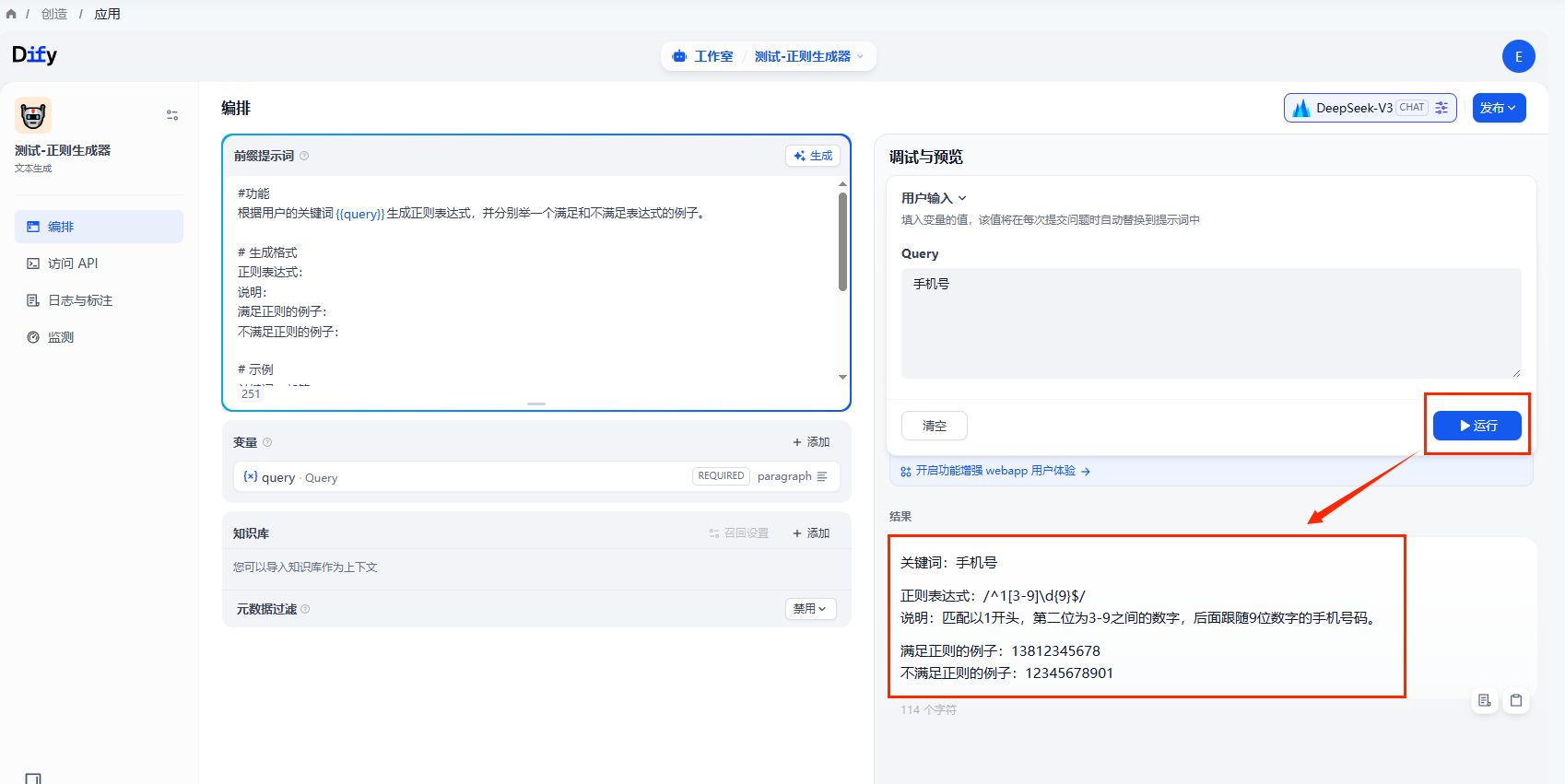Expand the 发布 publish dropdown
Image resolution: width=1565 pixels, height=784 pixels.
1499,108
